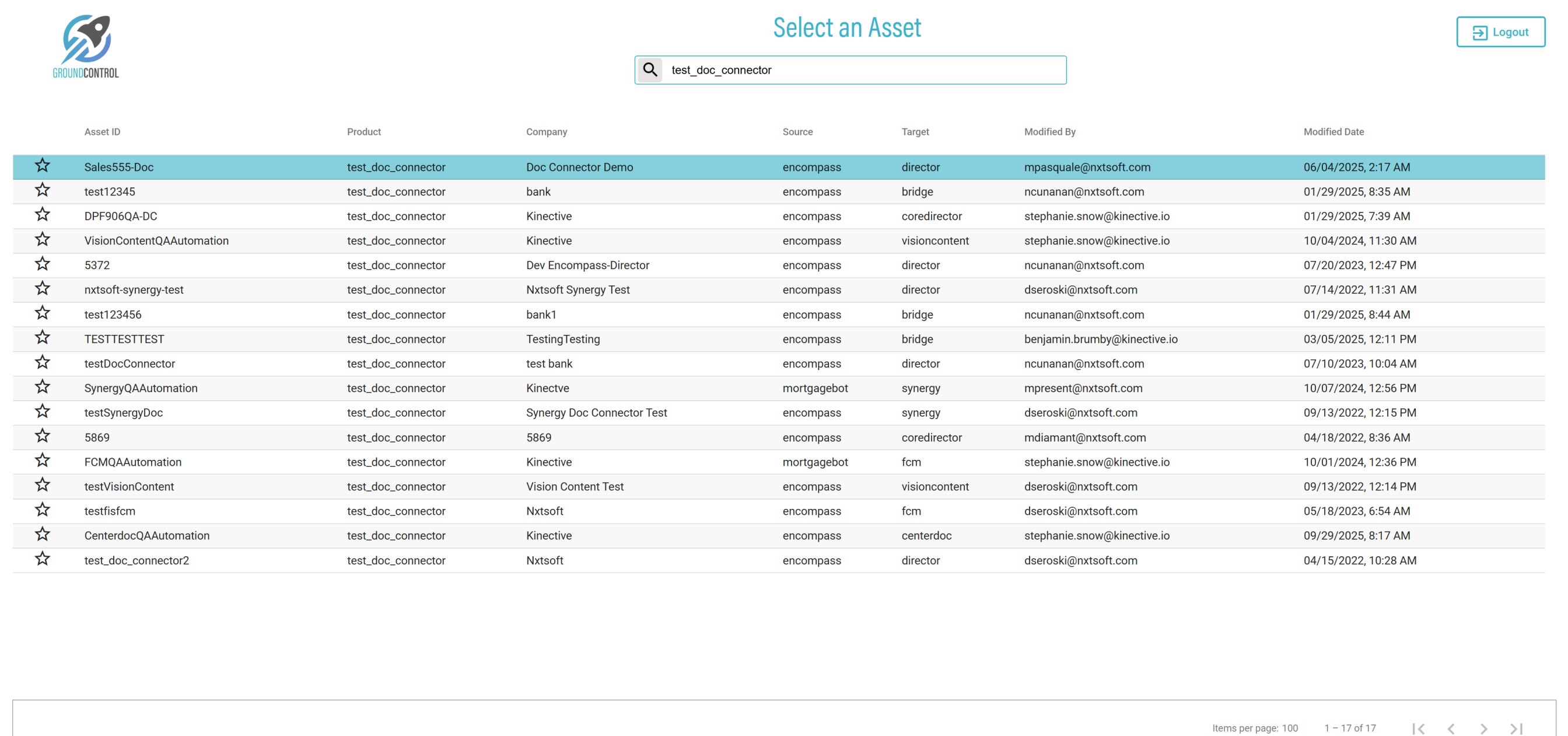Image resolution: width=1568 pixels, height=736 pixels.
Task: Toggle star on test_doc_connector2 asset
Action: click(42, 559)
